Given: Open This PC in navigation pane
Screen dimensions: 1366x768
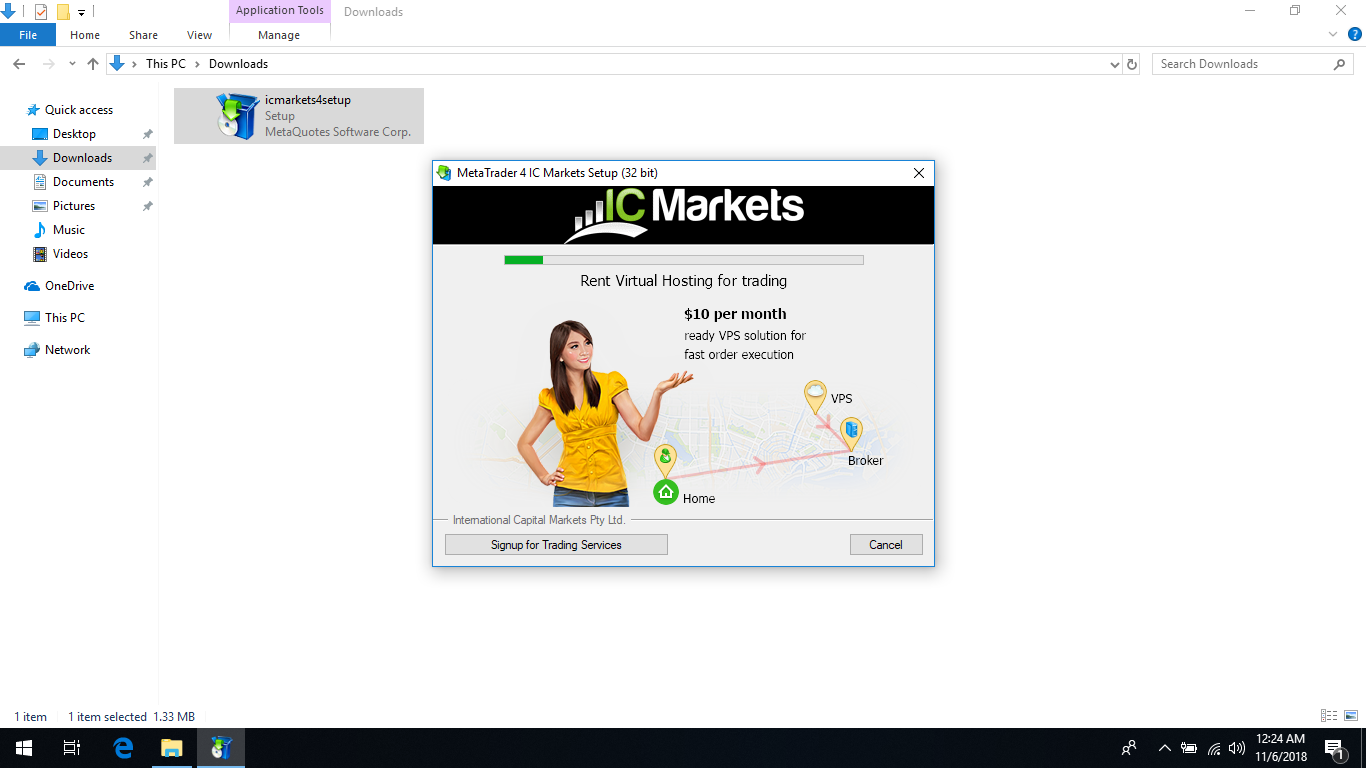Looking at the screenshot, I should click(x=65, y=318).
